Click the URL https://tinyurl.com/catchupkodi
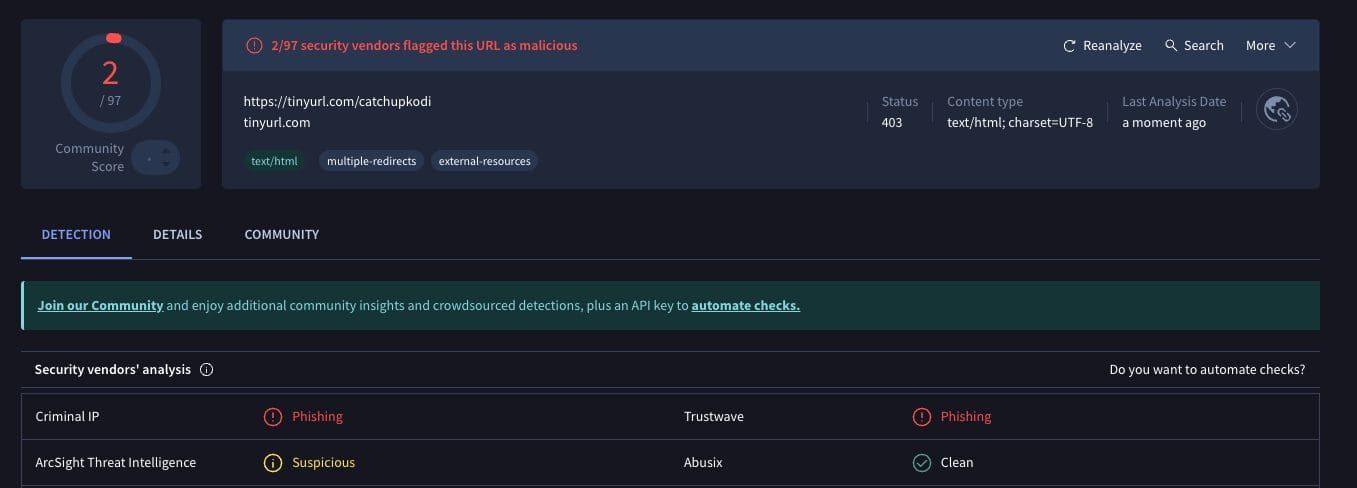Viewport: 1357px width, 488px height. (338, 102)
